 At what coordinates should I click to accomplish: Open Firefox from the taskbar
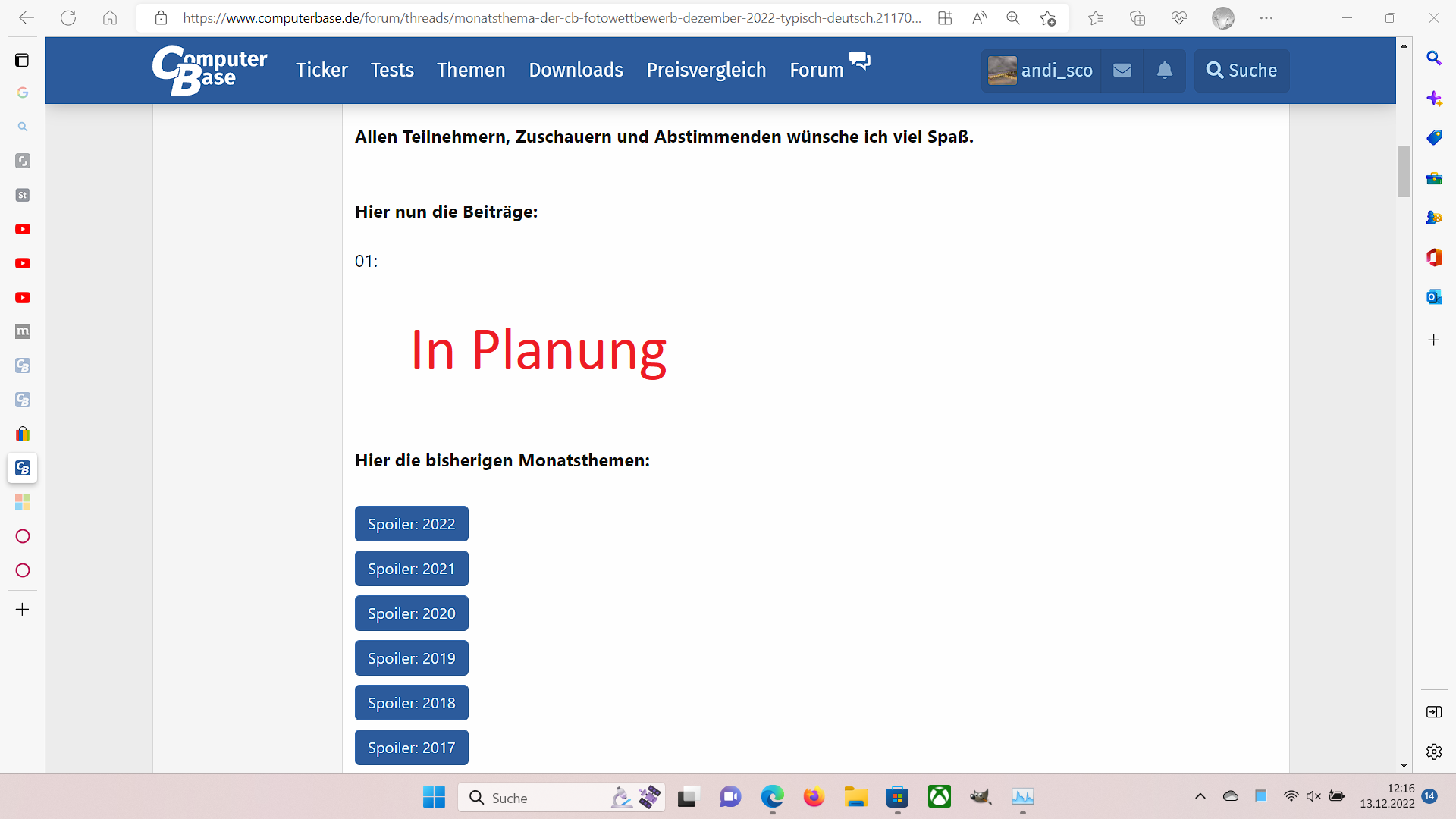coord(814,797)
